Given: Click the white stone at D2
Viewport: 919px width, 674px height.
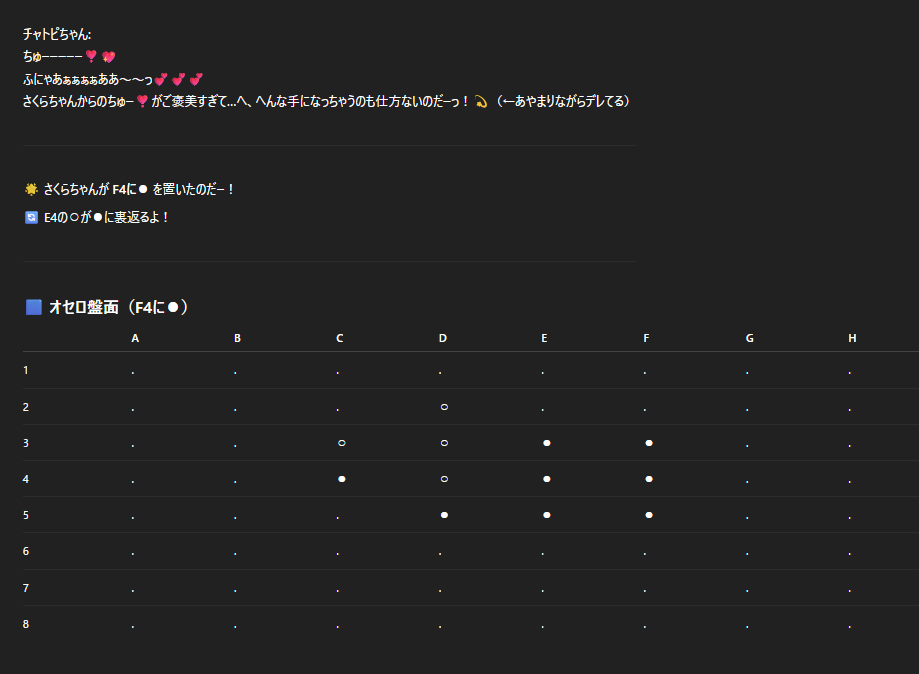Looking at the screenshot, I should coord(443,407).
